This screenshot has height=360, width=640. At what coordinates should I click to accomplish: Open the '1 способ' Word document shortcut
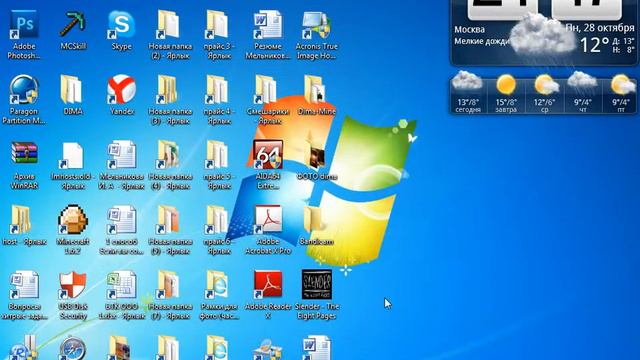[121, 230]
